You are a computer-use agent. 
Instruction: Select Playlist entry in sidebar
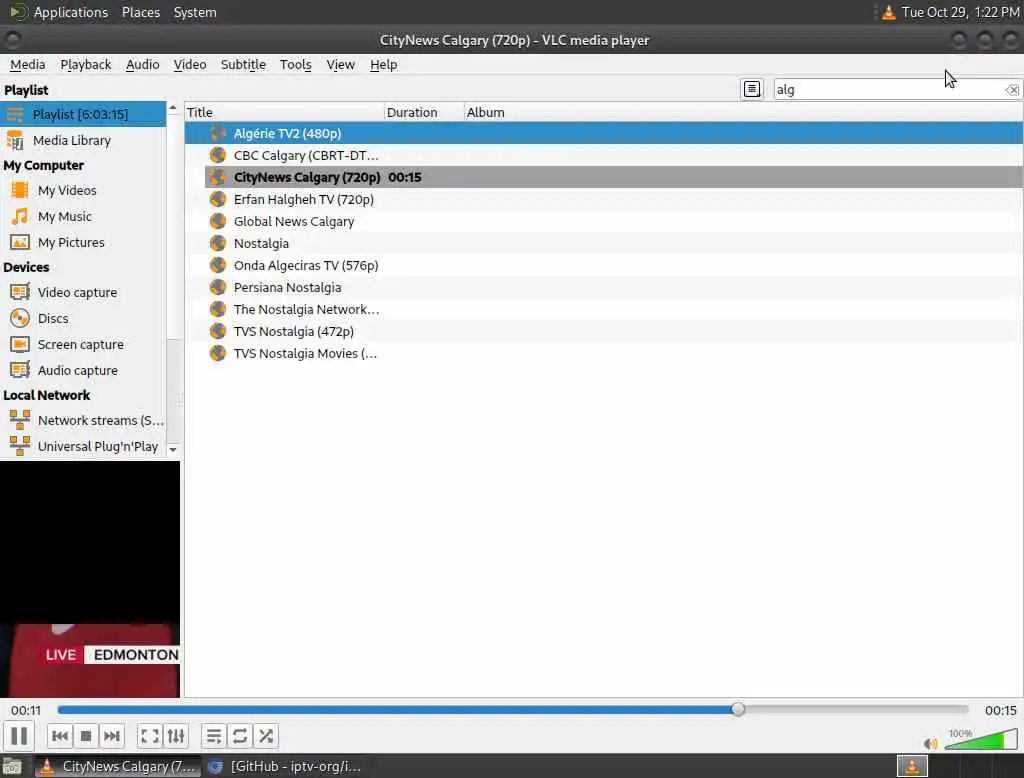[83, 114]
